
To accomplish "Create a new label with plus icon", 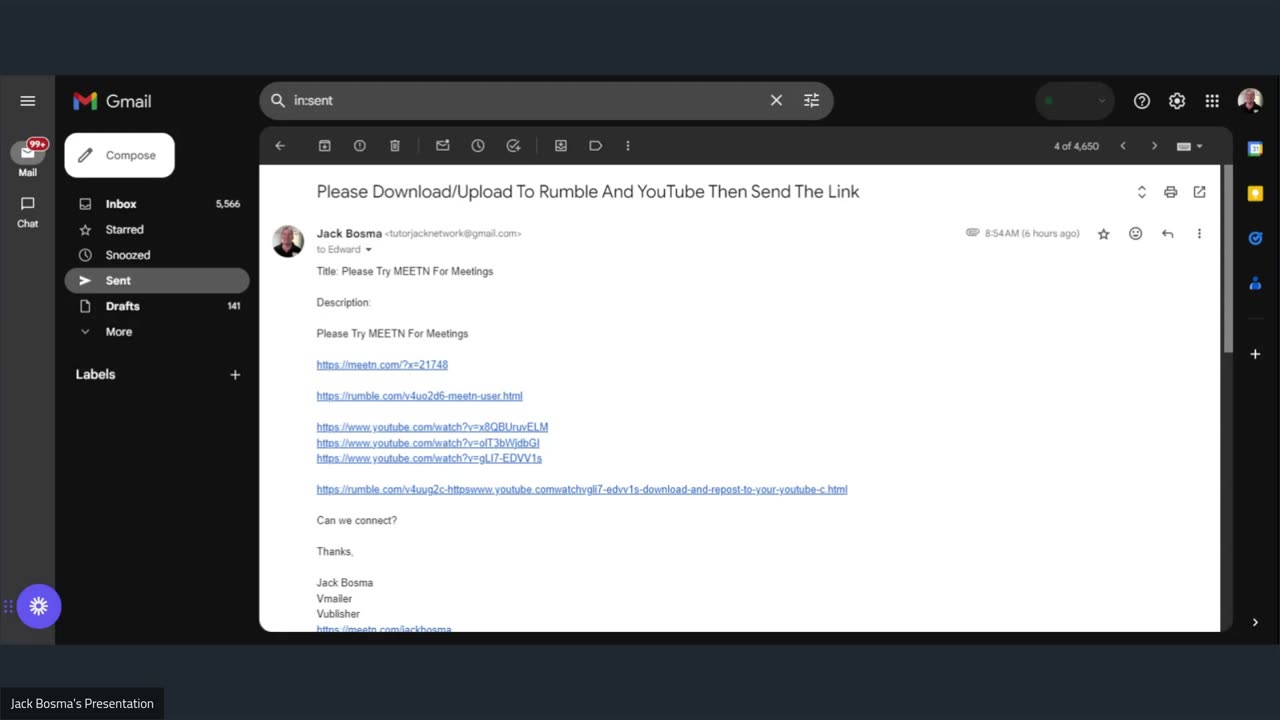I will (235, 375).
